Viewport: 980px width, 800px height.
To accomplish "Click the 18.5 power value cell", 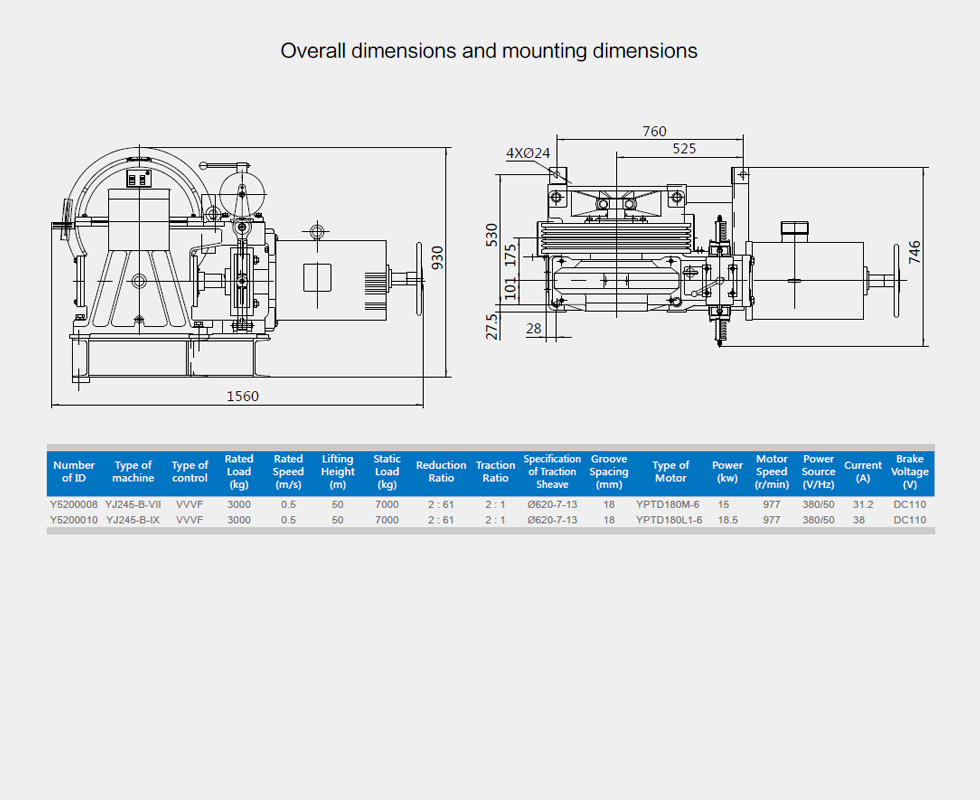I will click(727, 520).
